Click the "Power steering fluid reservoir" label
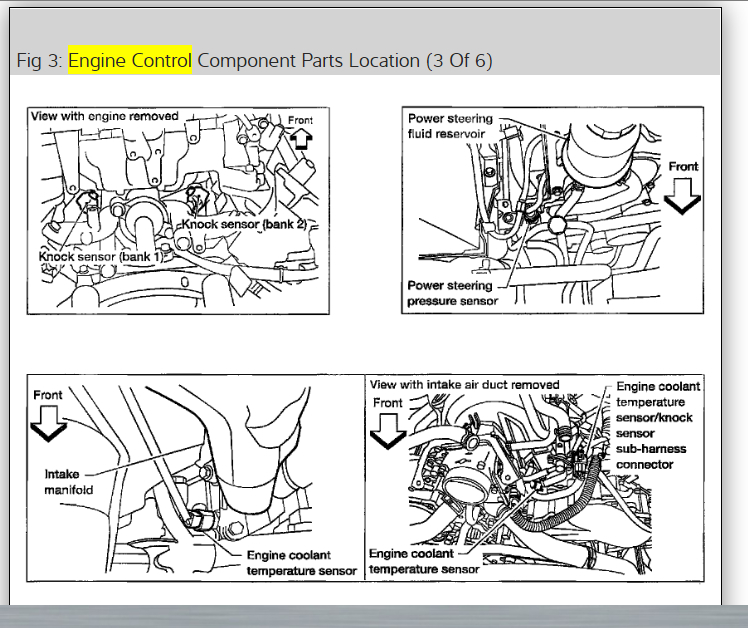Viewport: 748px width, 628px height. point(450,126)
